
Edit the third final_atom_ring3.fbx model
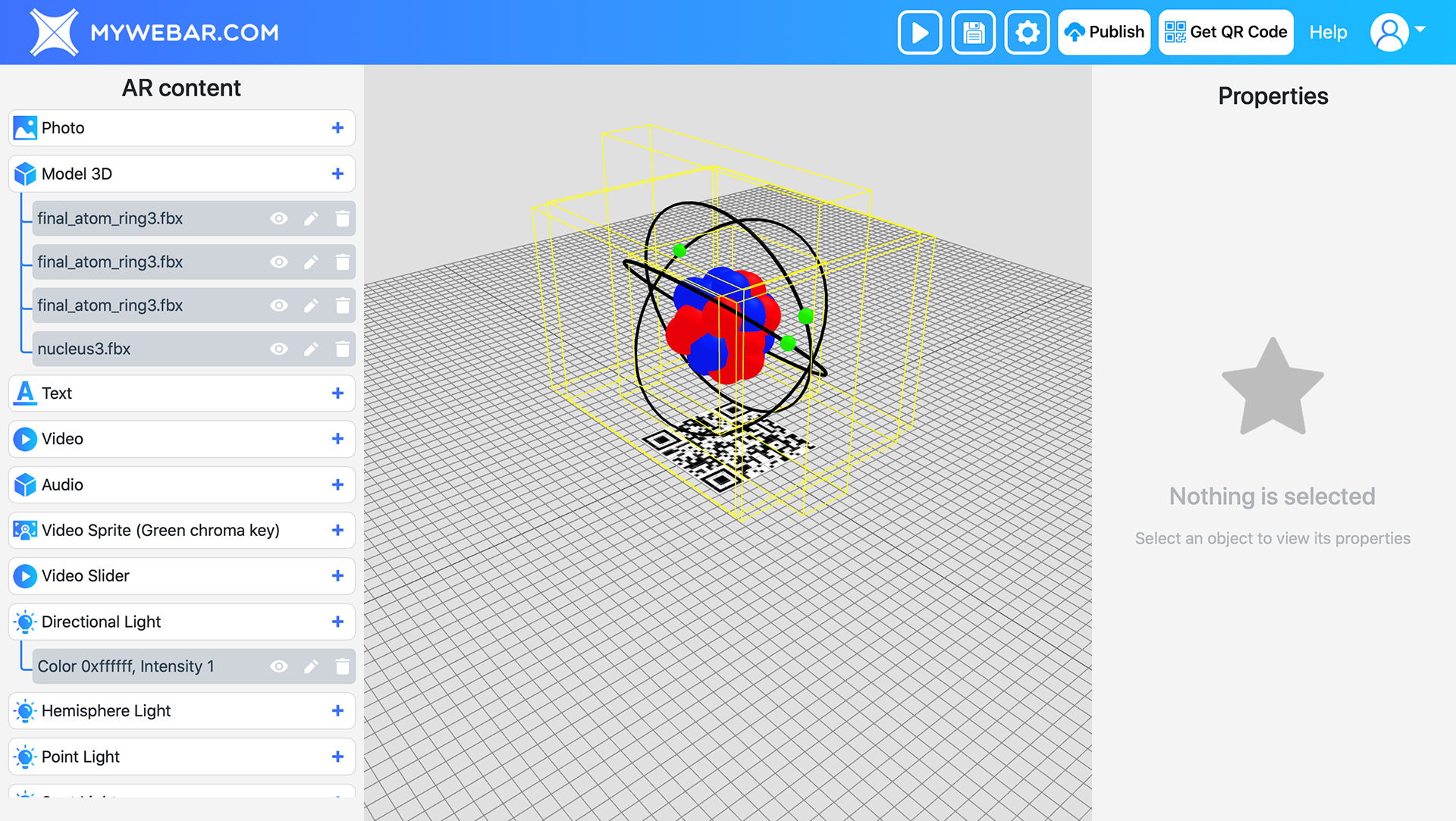311,305
